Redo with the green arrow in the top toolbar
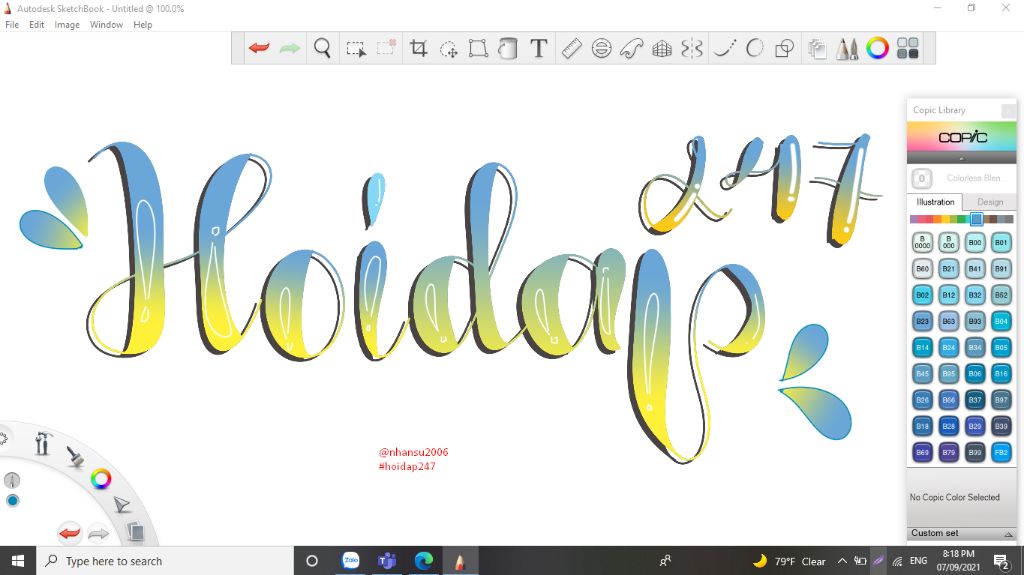This screenshot has width=1024, height=575. 289,48
